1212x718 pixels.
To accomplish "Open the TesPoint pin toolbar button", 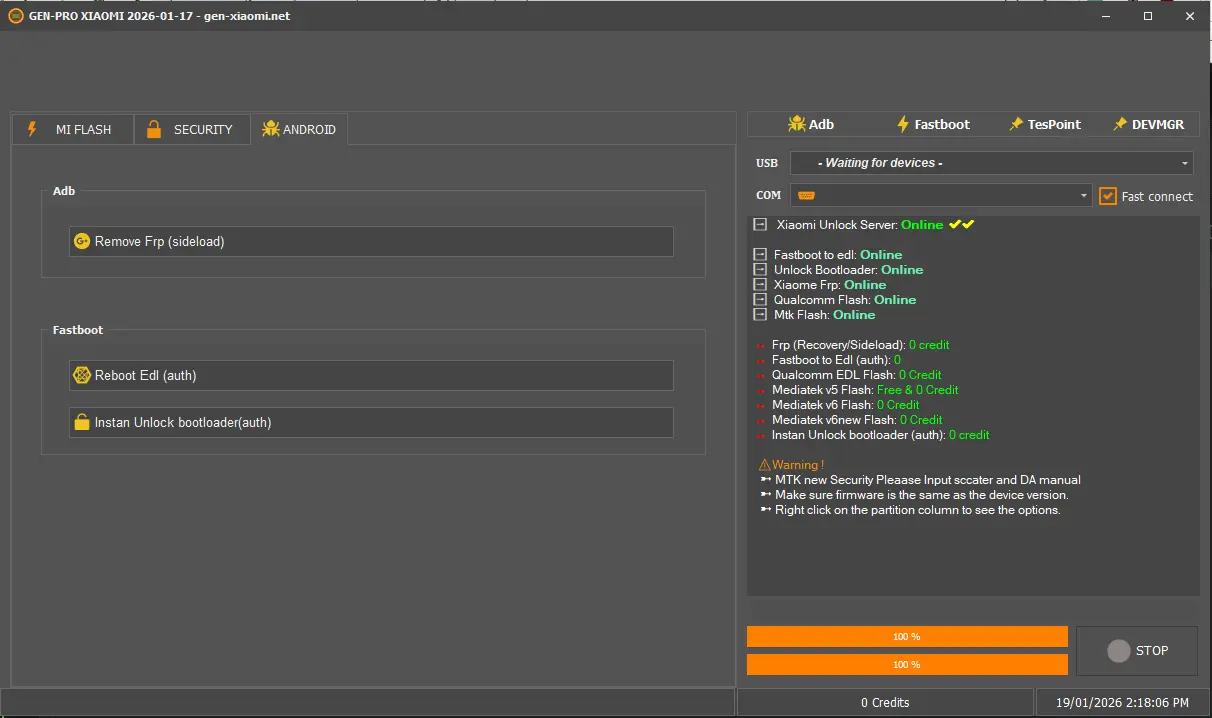I will [1044, 124].
